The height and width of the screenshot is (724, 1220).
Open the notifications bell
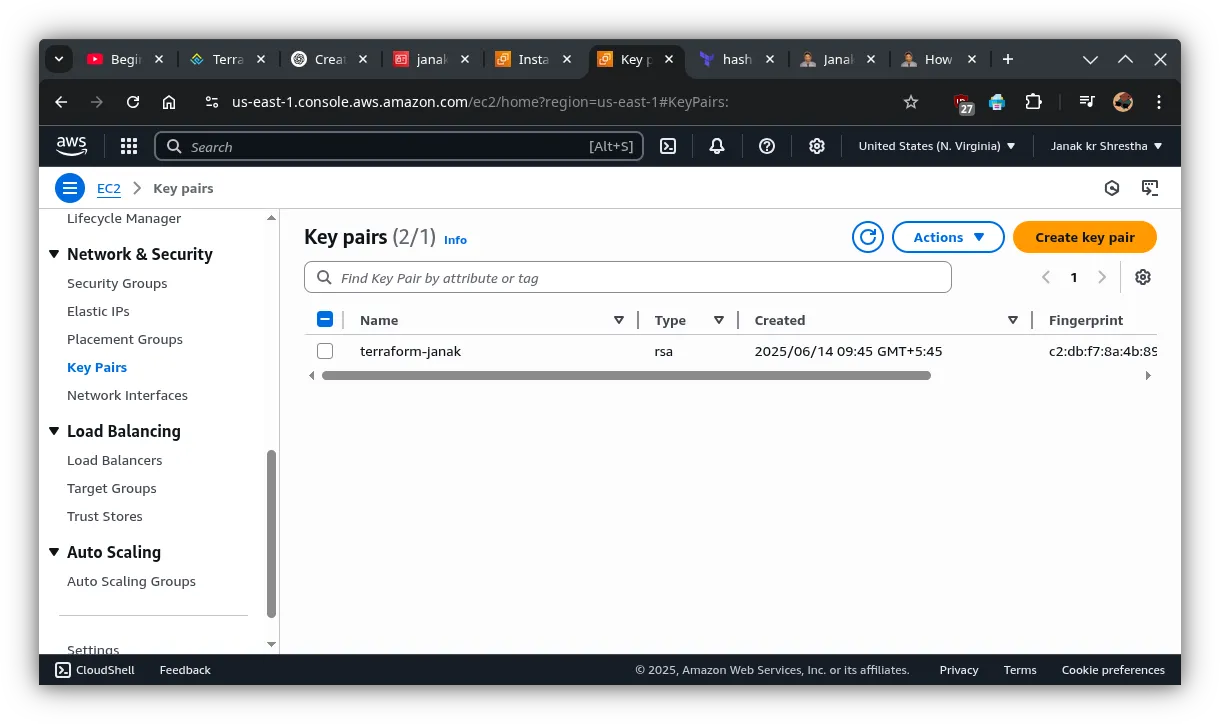tap(716, 146)
